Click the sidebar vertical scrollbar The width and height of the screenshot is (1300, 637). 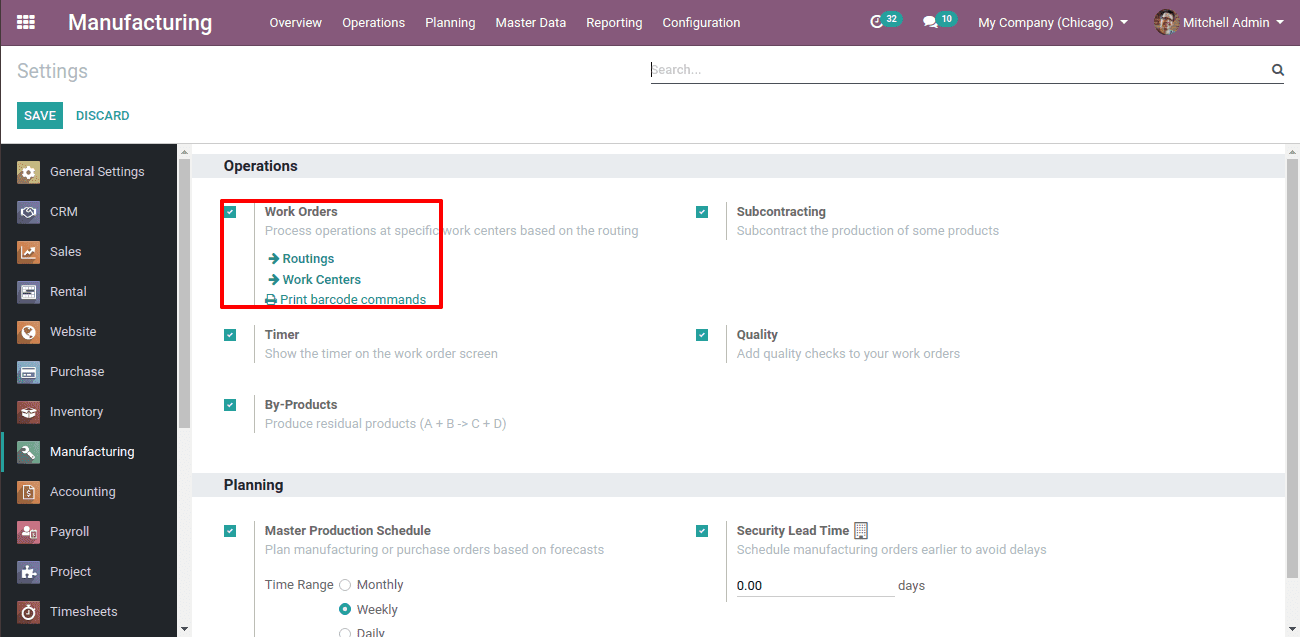pos(184,294)
